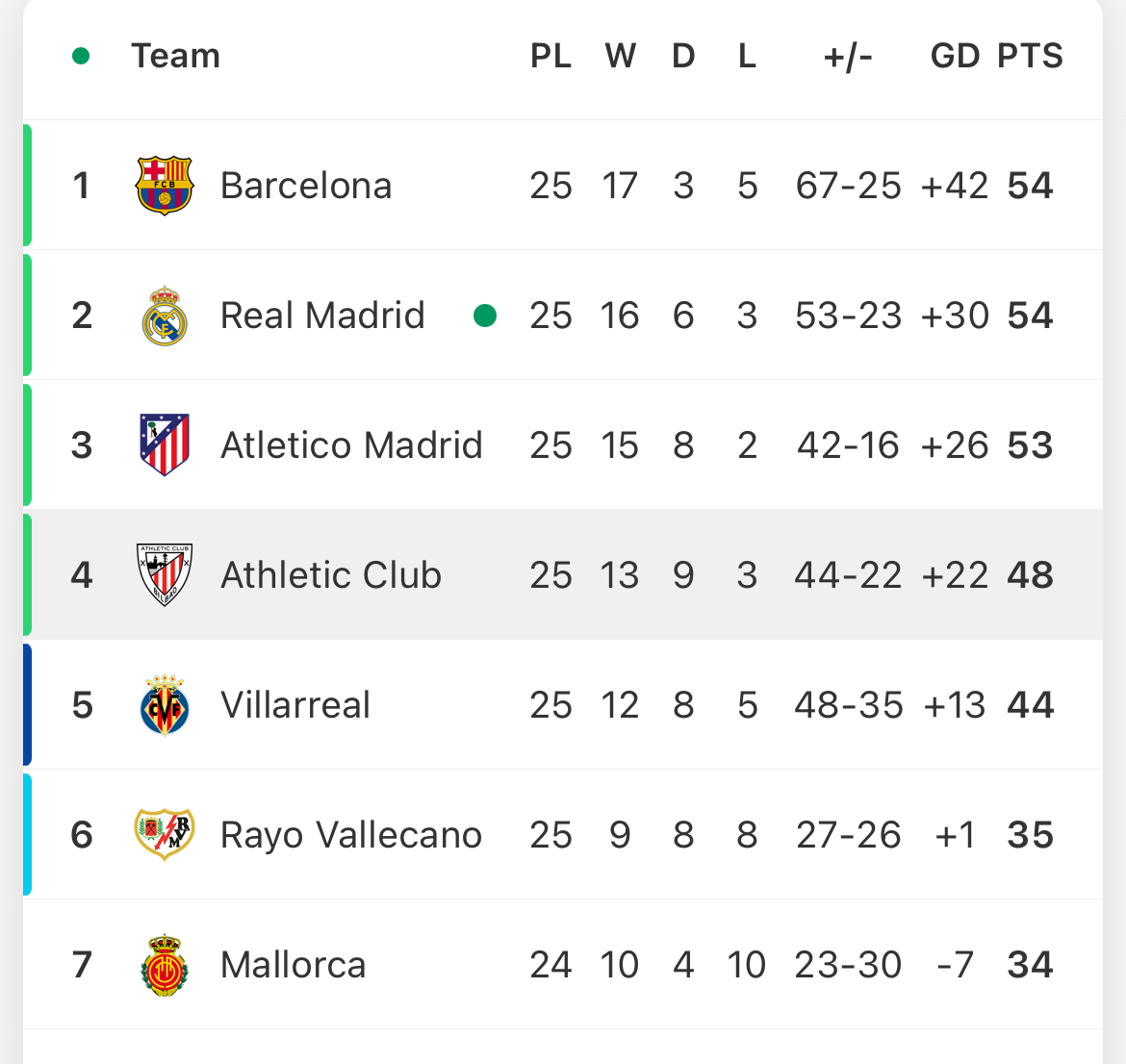Screen dimensions: 1126x1064
Task: Click Atletico Madrid's 53 points value
Action: pyautogui.click(x=1030, y=445)
